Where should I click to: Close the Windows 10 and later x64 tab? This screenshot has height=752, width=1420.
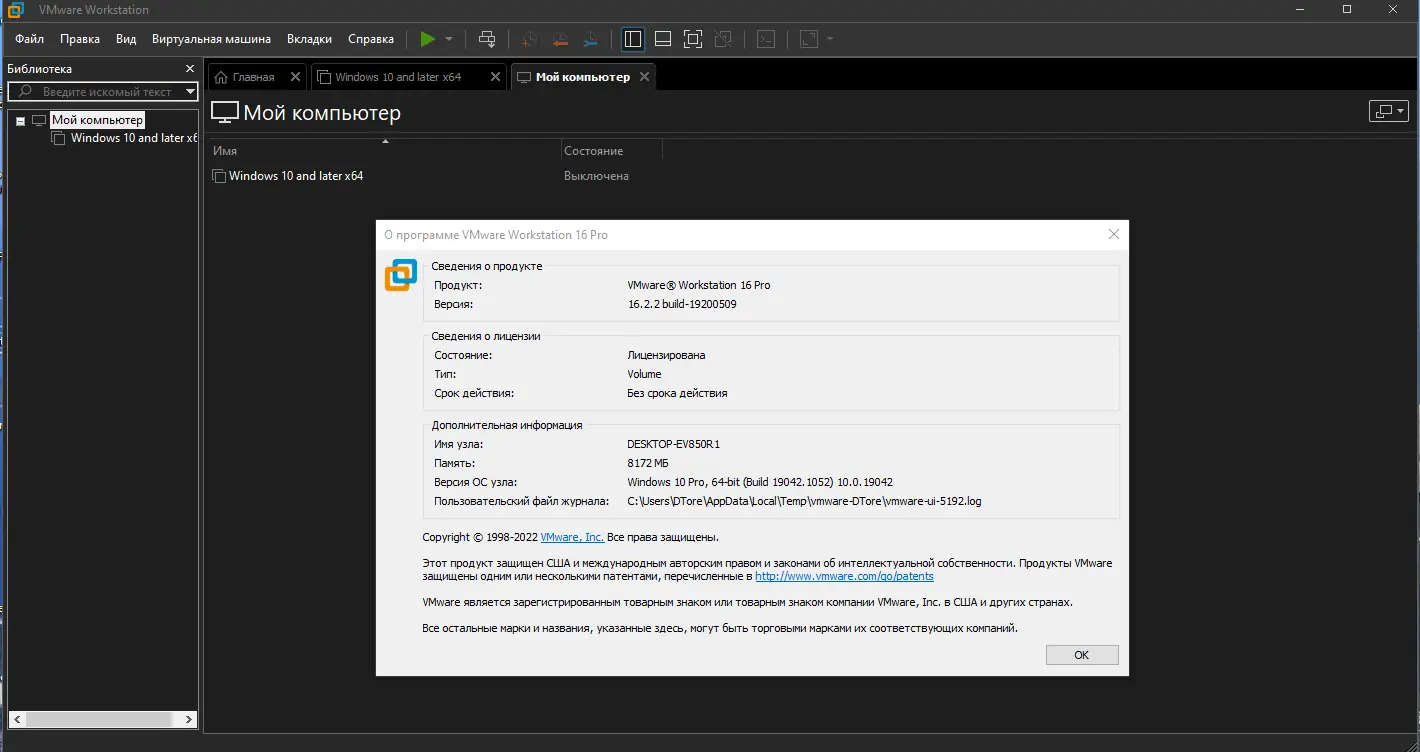(496, 77)
